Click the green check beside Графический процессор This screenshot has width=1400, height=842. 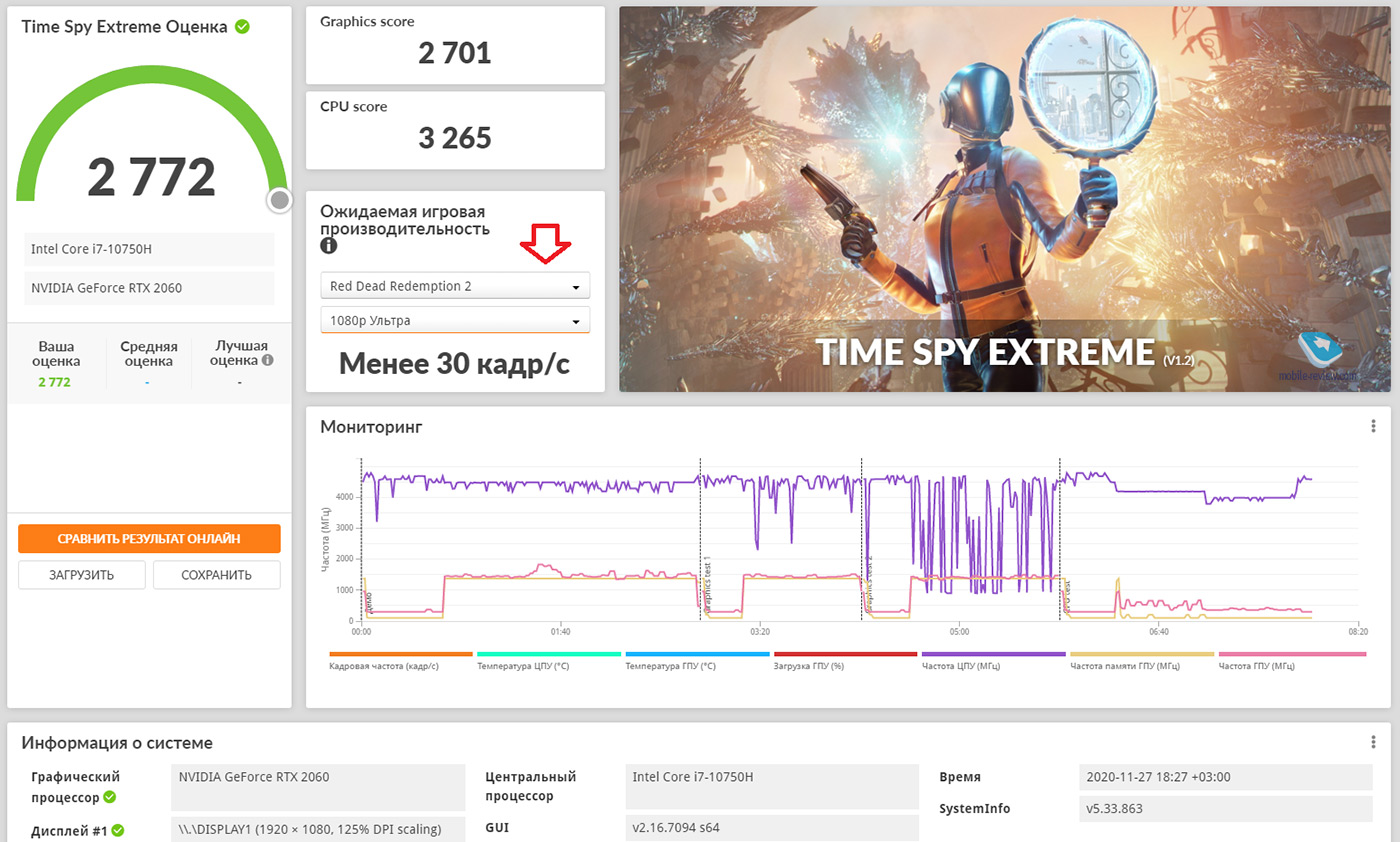click(110, 797)
